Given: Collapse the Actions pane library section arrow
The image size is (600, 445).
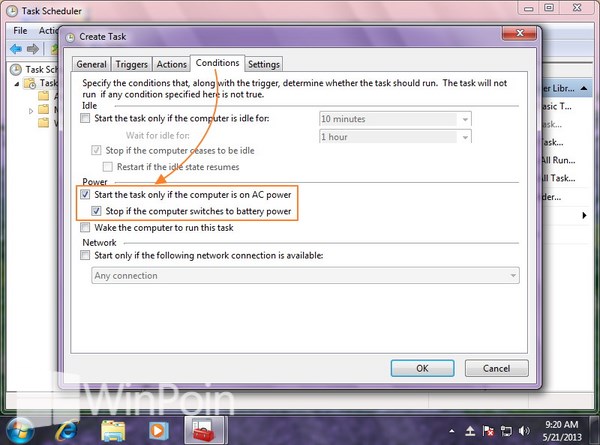Looking at the screenshot, I should tap(584, 88).
